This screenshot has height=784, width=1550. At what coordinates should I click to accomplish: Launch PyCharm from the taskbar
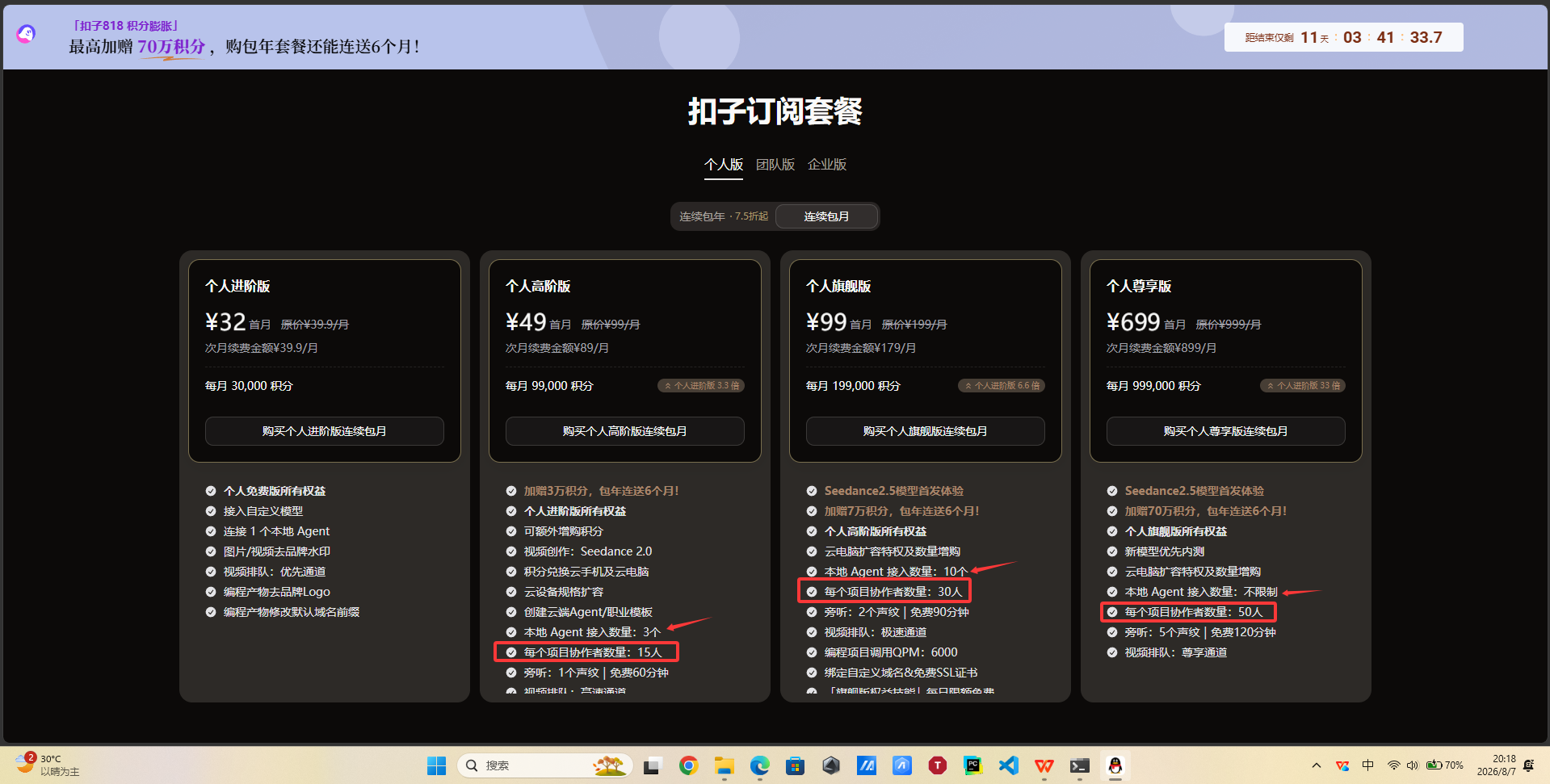click(972, 765)
